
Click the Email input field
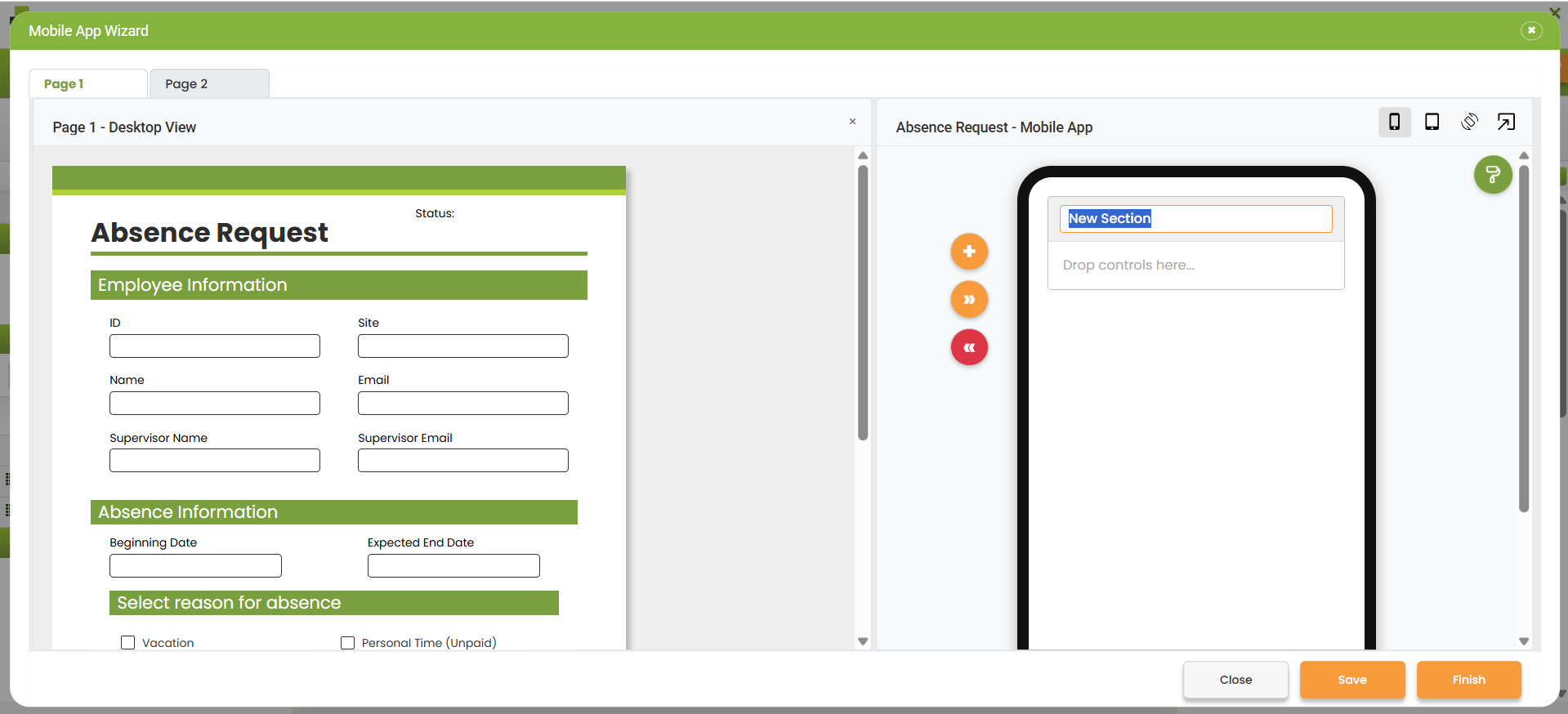click(x=463, y=403)
